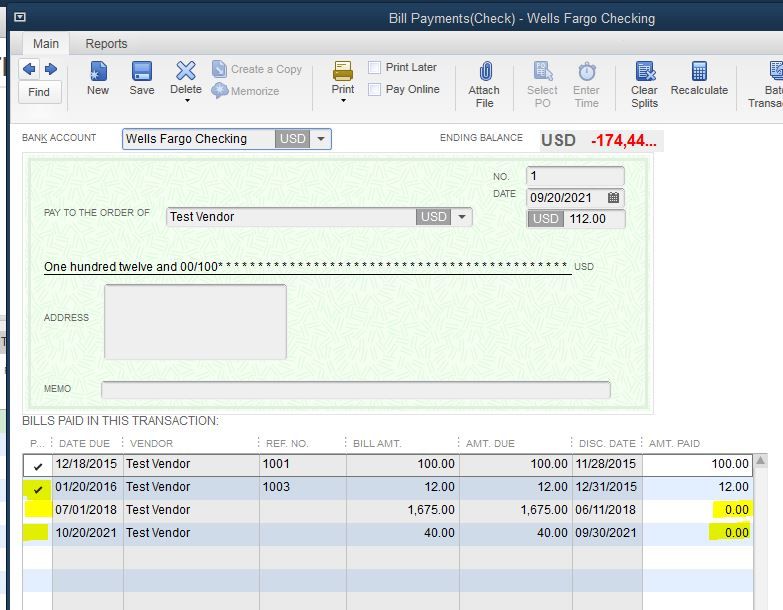783x610 pixels.
Task: Click the Amt. Paid column header
Action: point(674,443)
